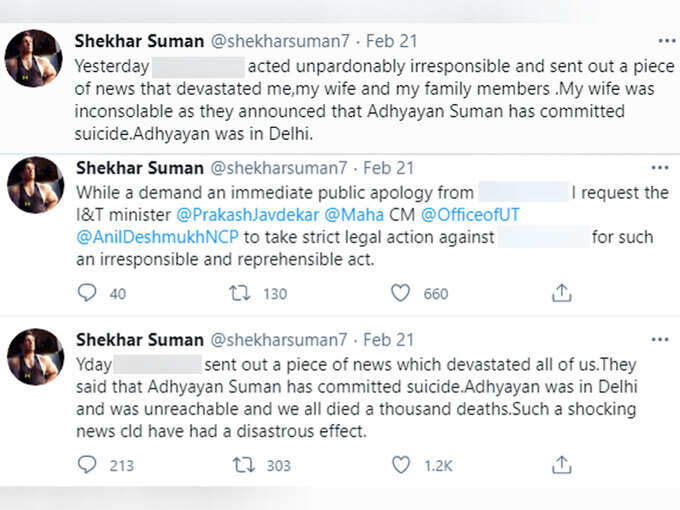Open more options on first tweet
This screenshot has height=510, width=680.
[667, 41]
